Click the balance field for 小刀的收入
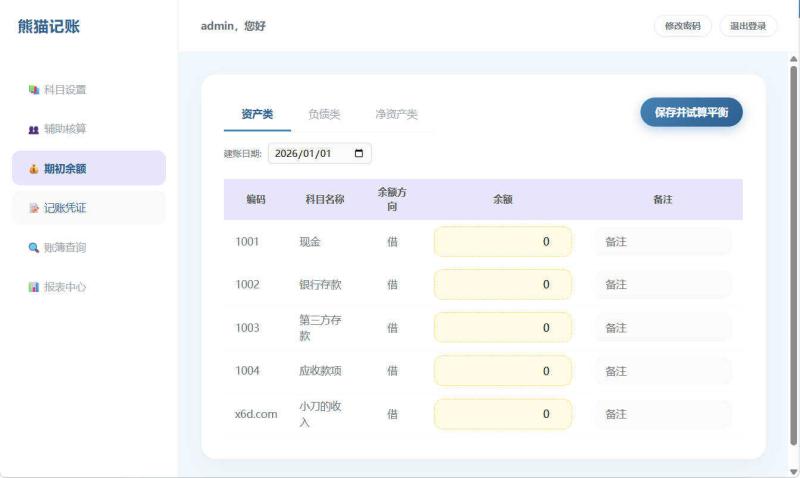The height and width of the screenshot is (478, 800). pyautogui.click(x=503, y=414)
